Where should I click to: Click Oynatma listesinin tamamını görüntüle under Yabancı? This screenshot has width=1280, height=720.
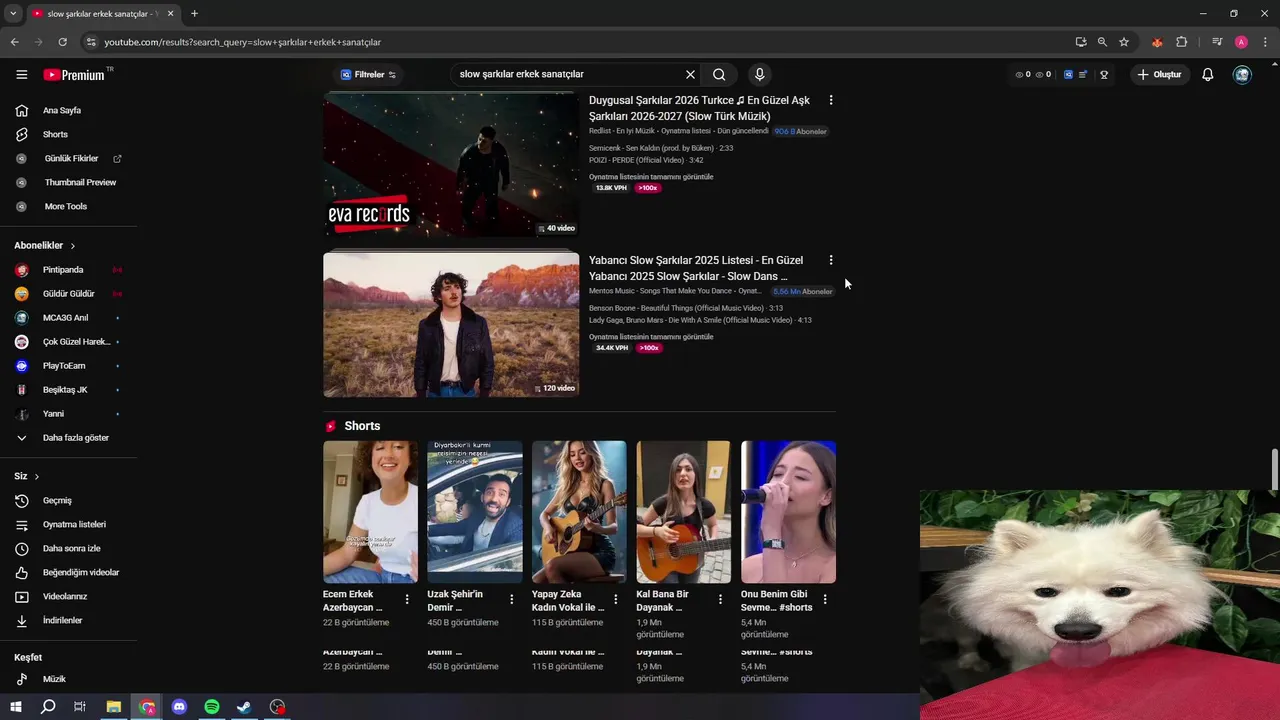(x=651, y=337)
